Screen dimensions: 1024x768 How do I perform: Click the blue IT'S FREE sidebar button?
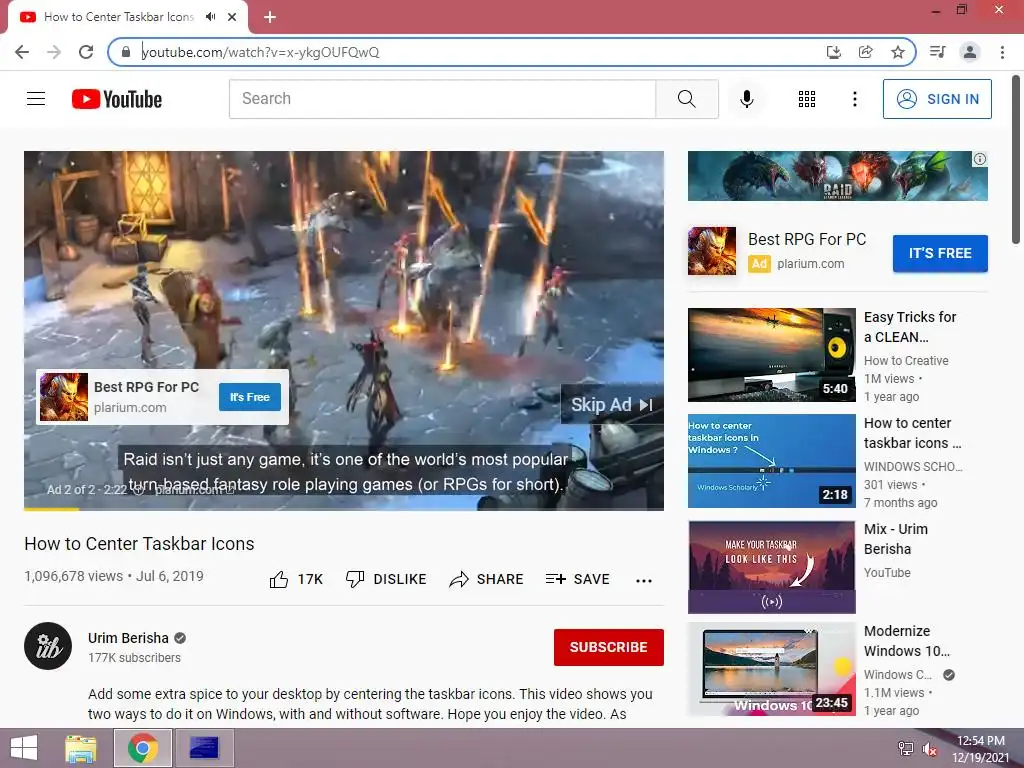[940, 253]
